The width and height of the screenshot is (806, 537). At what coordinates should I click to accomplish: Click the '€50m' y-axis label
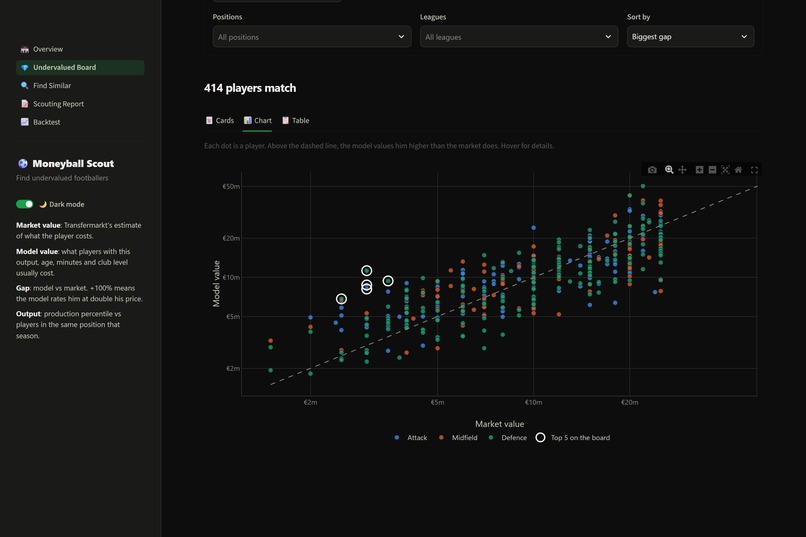[x=231, y=187]
